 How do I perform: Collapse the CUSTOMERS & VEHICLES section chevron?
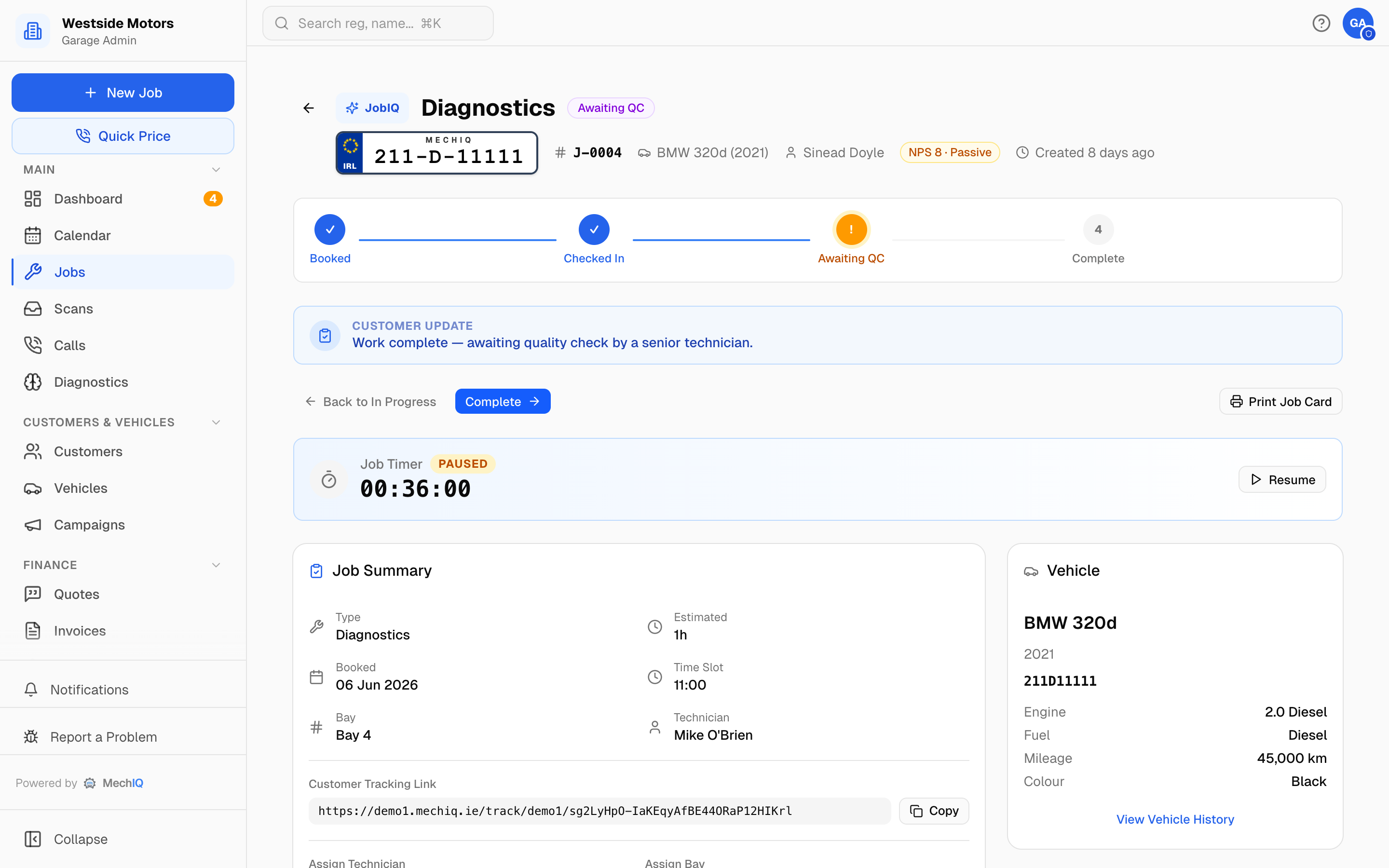pyautogui.click(x=216, y=422)
